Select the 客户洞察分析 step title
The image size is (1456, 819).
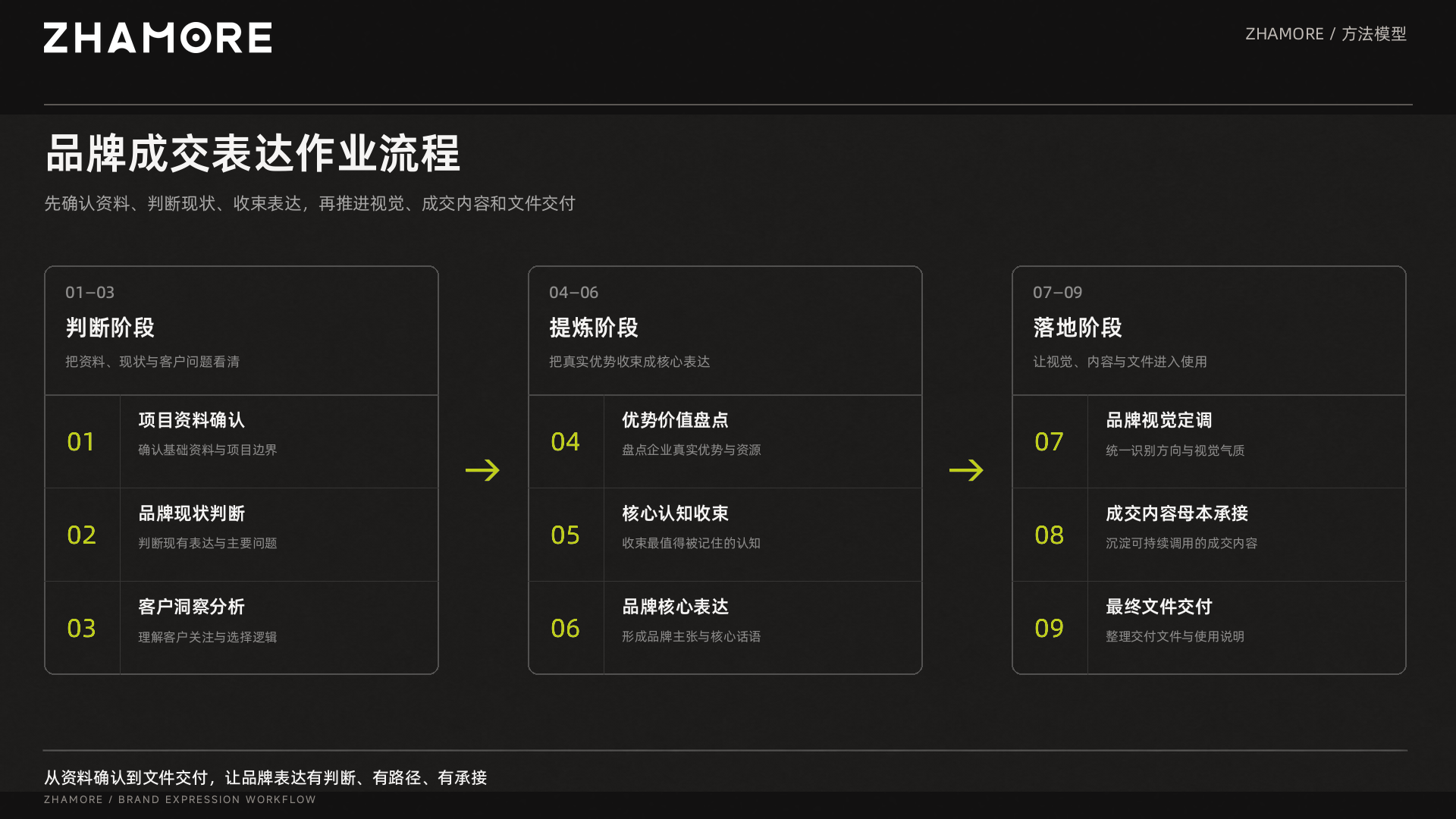(x=191, y=607)
